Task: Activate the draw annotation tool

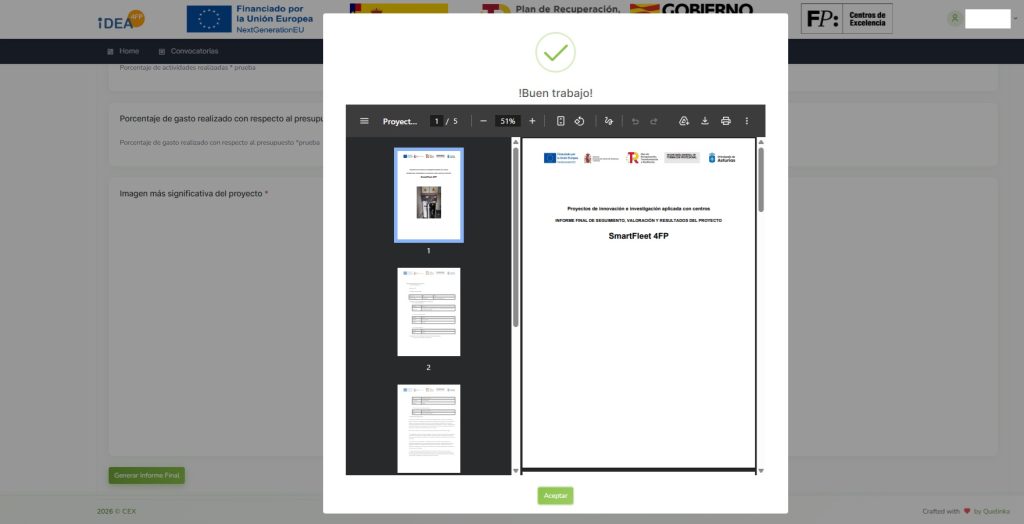Action: [x=608, y=121]
